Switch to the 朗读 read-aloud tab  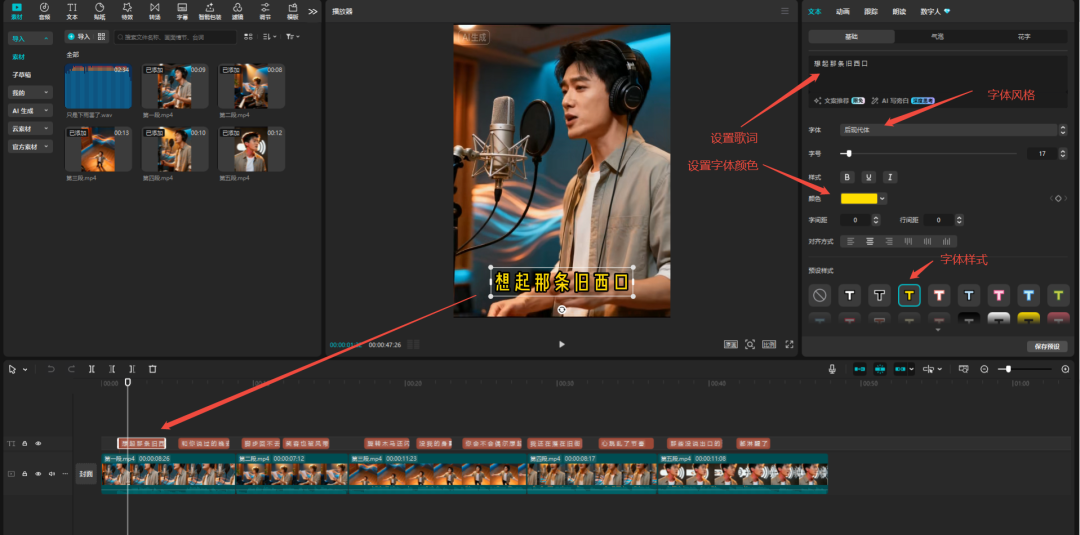899,11
